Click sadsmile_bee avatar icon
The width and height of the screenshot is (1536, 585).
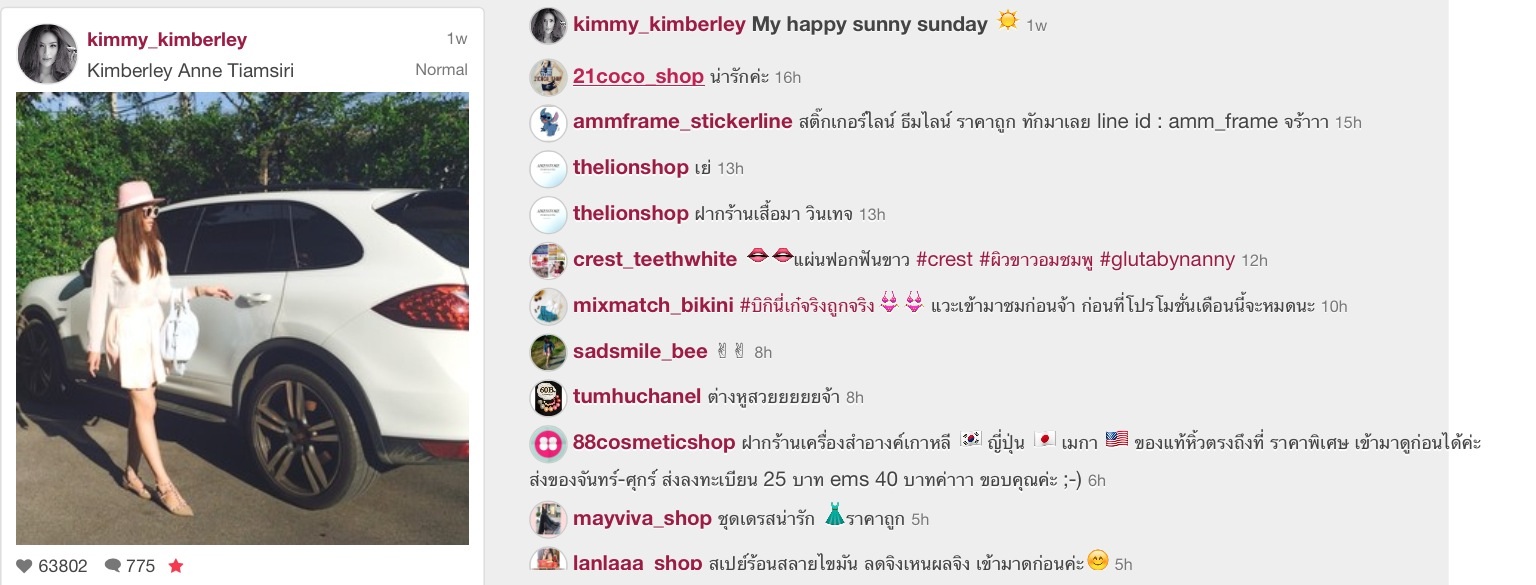(548, 352)
